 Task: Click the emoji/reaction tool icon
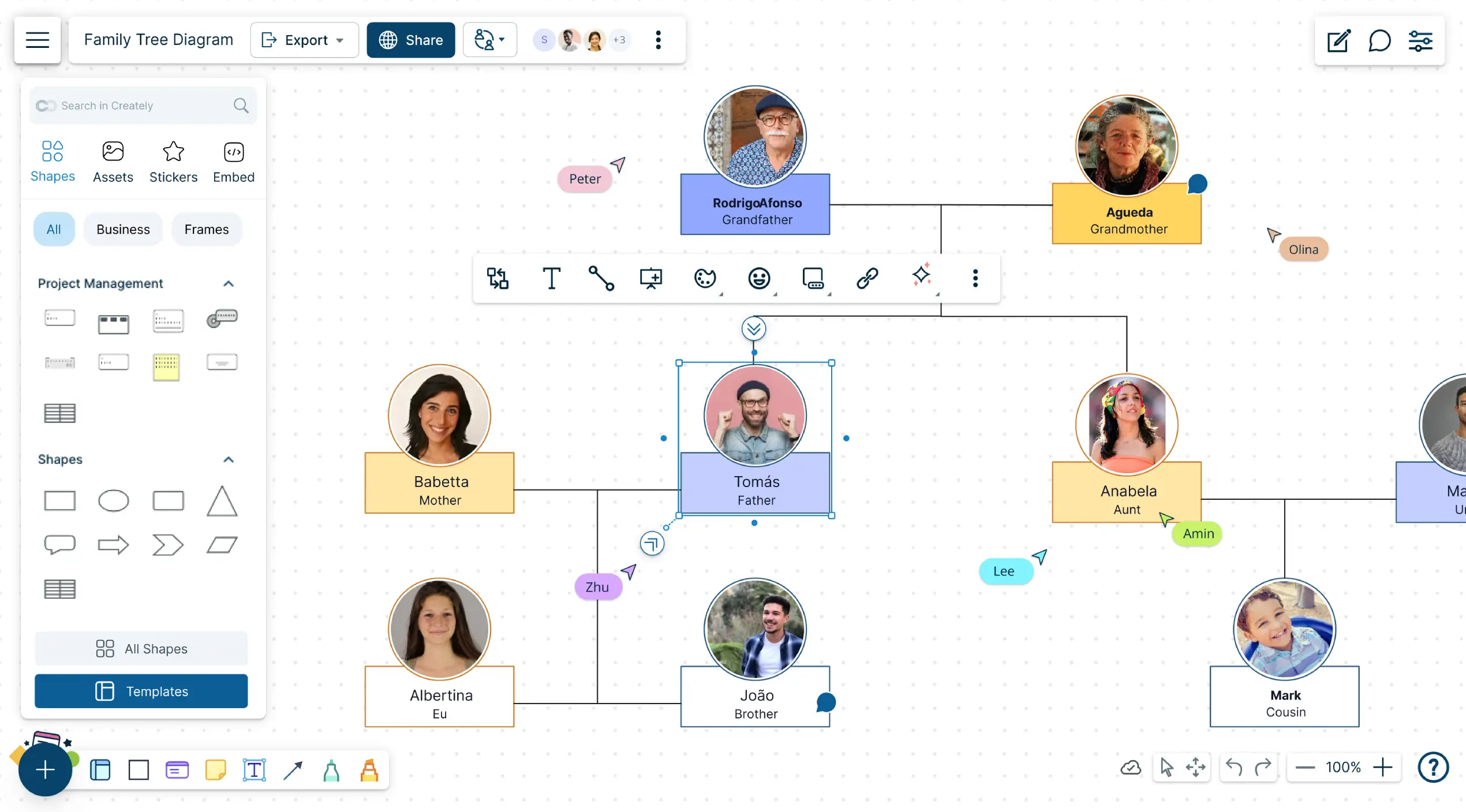(760, 278)
